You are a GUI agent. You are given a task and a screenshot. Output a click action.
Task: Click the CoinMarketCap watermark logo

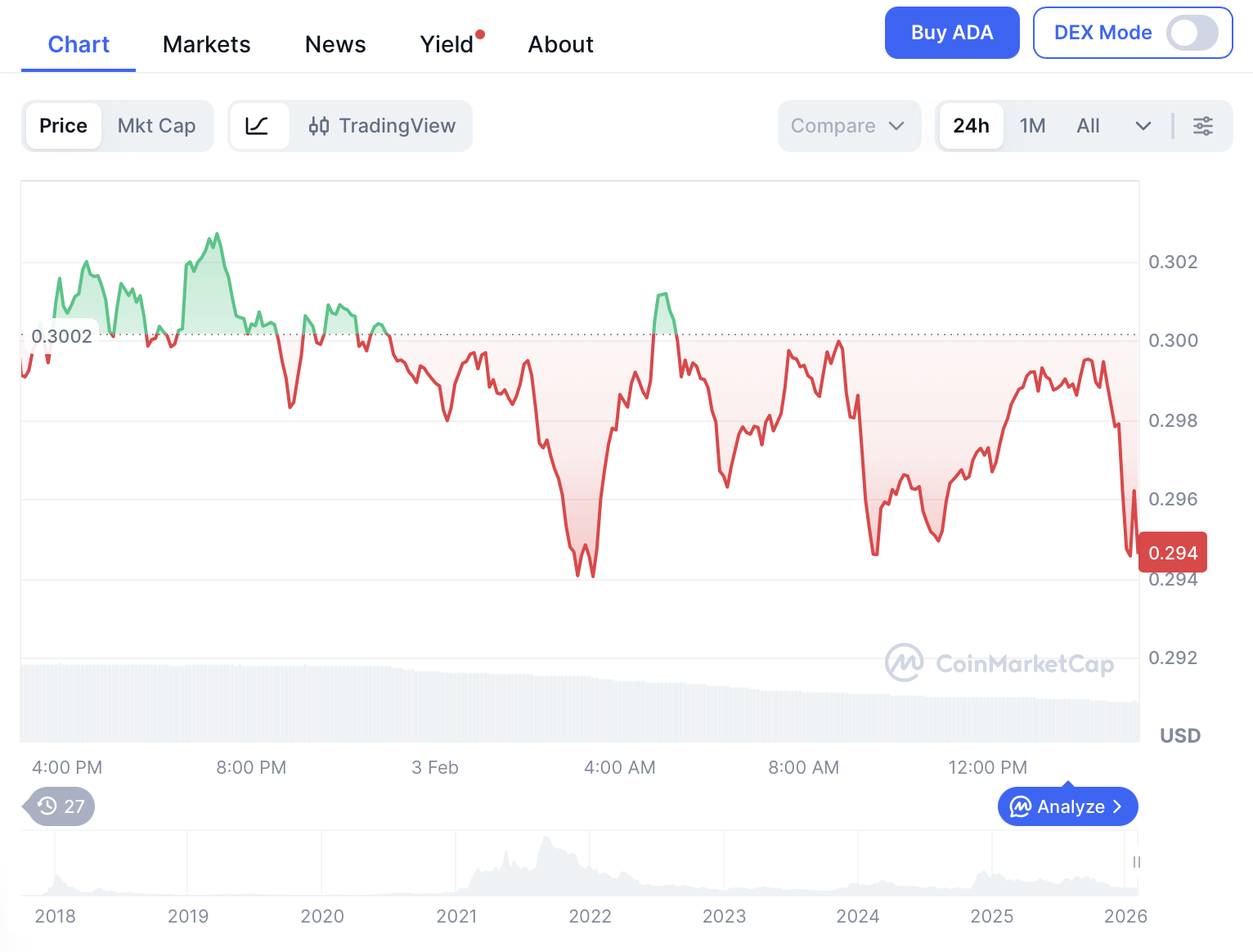click(x=905, y=662)
